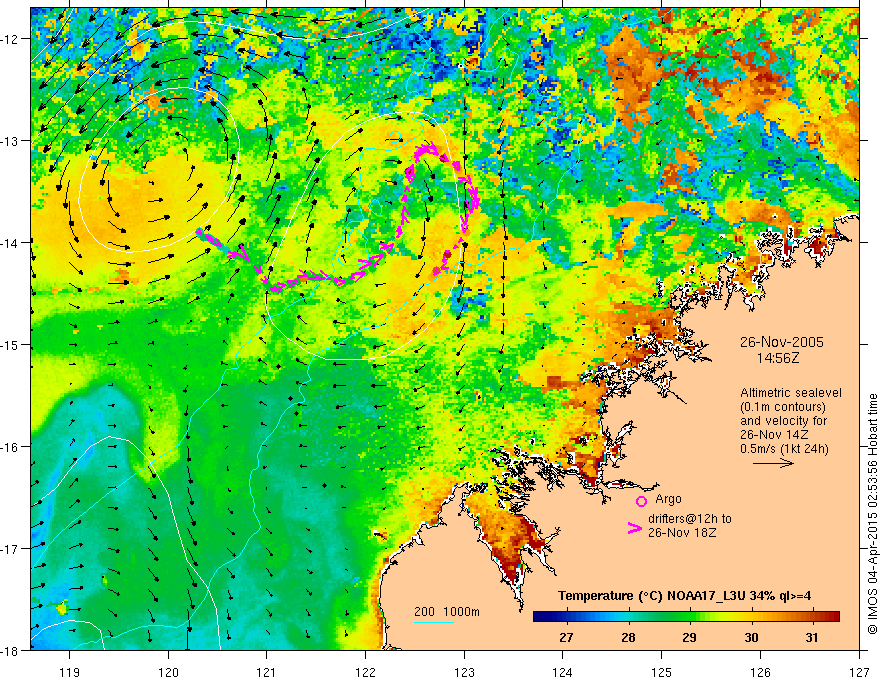Click longitude axis label 119

tap(70, 672)
